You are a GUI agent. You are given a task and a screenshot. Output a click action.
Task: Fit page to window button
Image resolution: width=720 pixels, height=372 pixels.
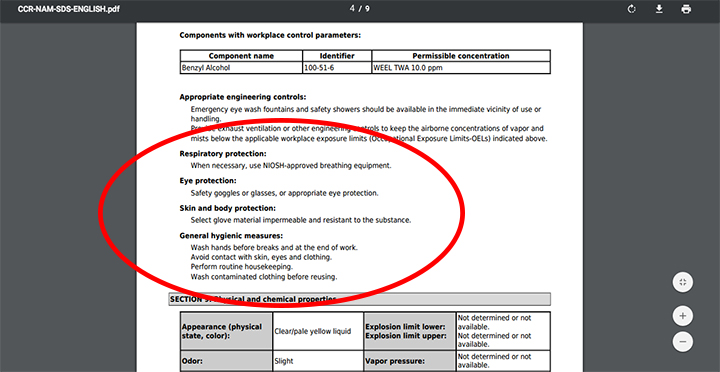click(x=683, y=282)
